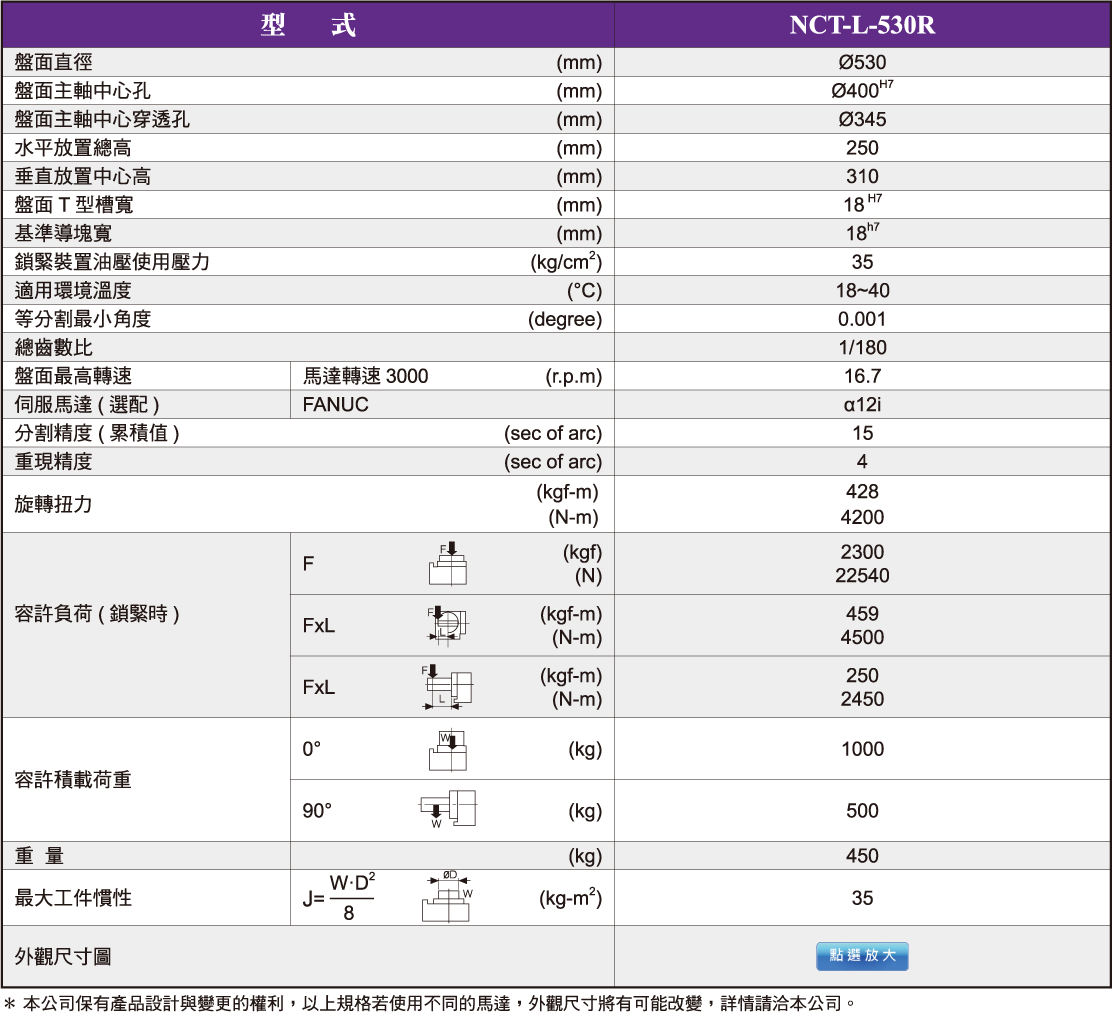Click the 水平放置總高 row label
Viewport: 1112px width, 1022px height.
(x=73, y=148)
